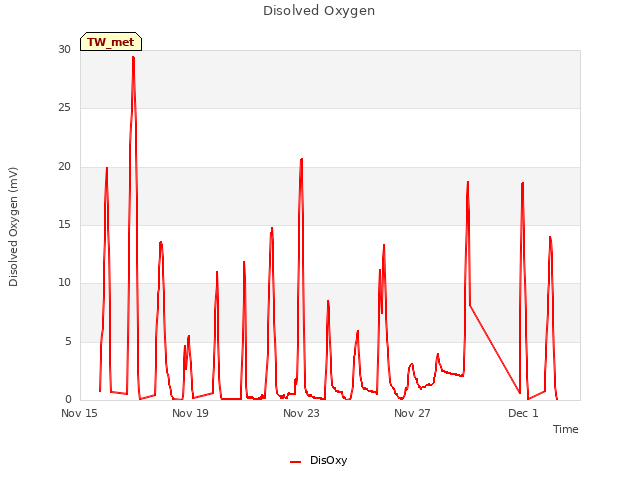640x480 pixels.
Task: Click the 'Disolved Oxygen (mV)' y-axis label
Action: click(x=13, y=227)
